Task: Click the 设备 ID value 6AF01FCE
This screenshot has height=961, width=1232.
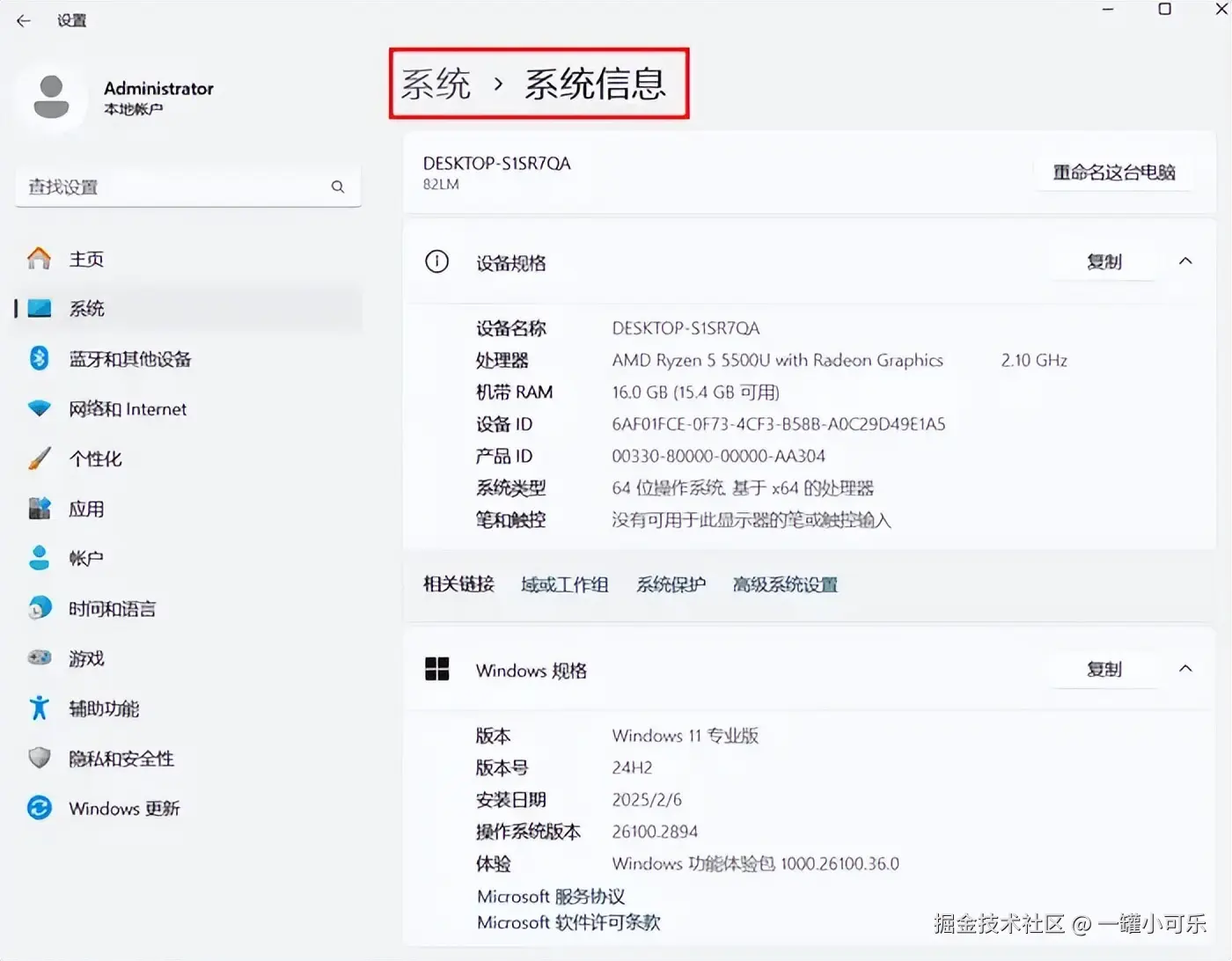Action: [779, 424]
